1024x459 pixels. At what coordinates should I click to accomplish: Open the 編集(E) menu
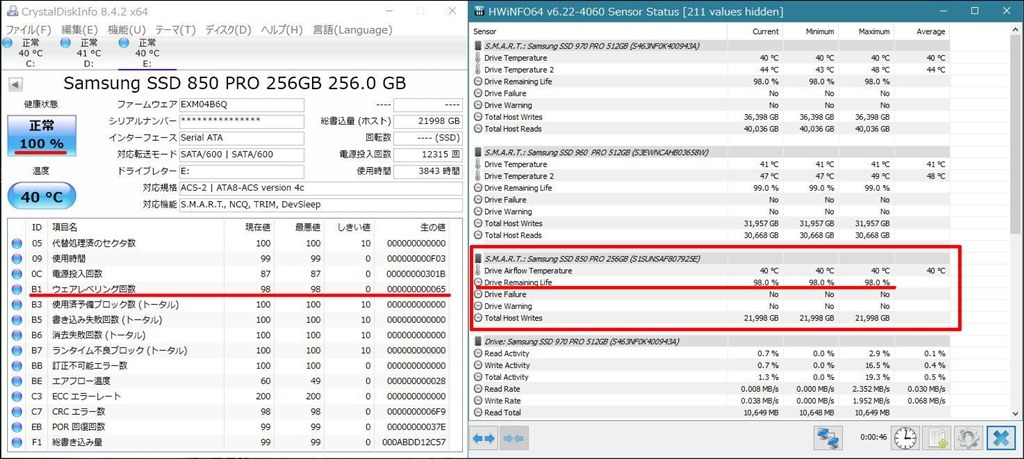click(x=80, y=30)
